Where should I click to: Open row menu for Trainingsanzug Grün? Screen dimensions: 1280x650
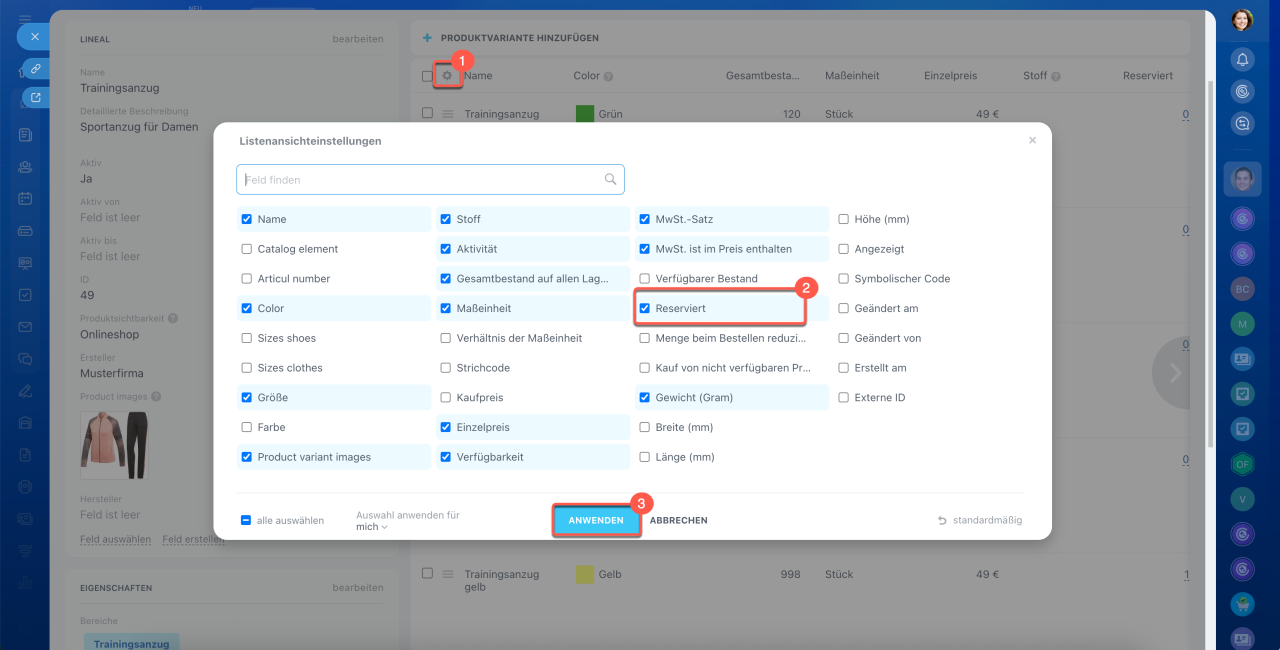tap(448, 114)
